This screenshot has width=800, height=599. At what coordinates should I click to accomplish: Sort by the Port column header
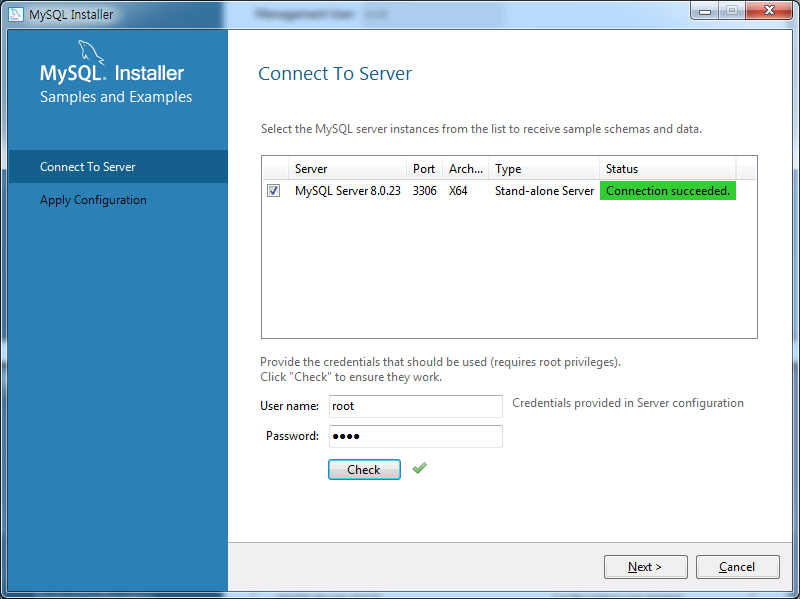tap(424, 169)
